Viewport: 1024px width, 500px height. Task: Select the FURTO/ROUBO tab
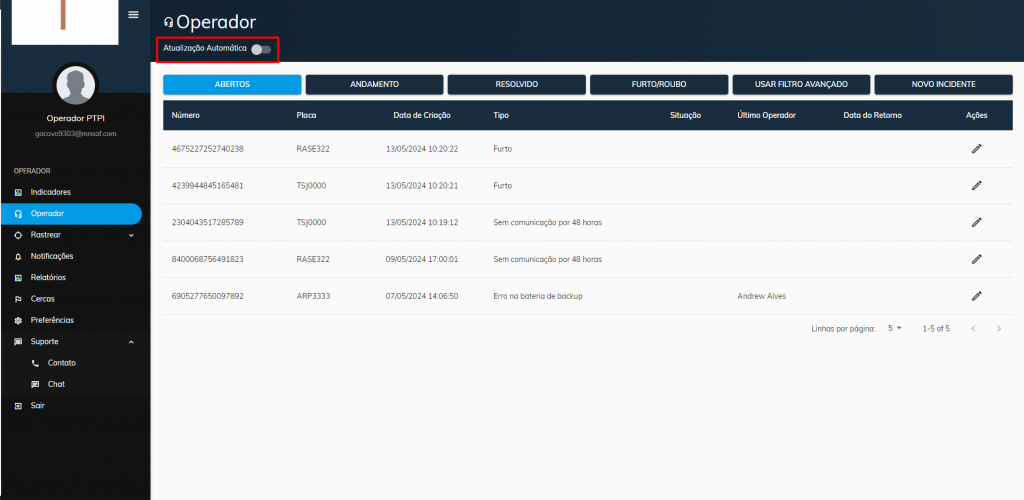coord(659,85)
